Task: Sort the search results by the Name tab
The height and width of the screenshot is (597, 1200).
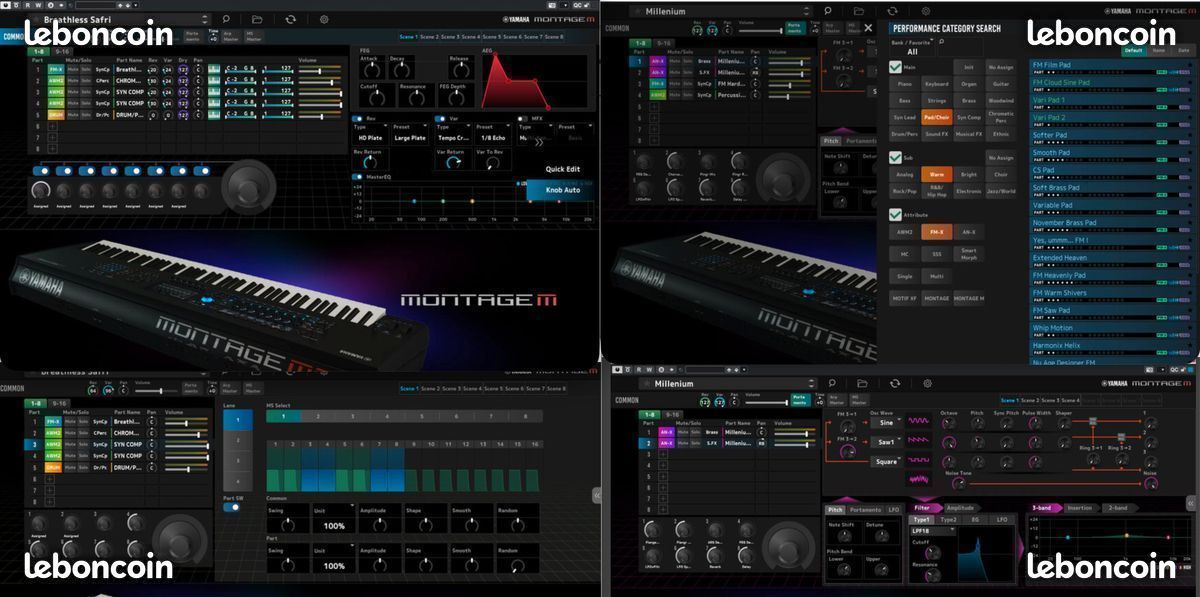Action: (x=1159, y=49)
